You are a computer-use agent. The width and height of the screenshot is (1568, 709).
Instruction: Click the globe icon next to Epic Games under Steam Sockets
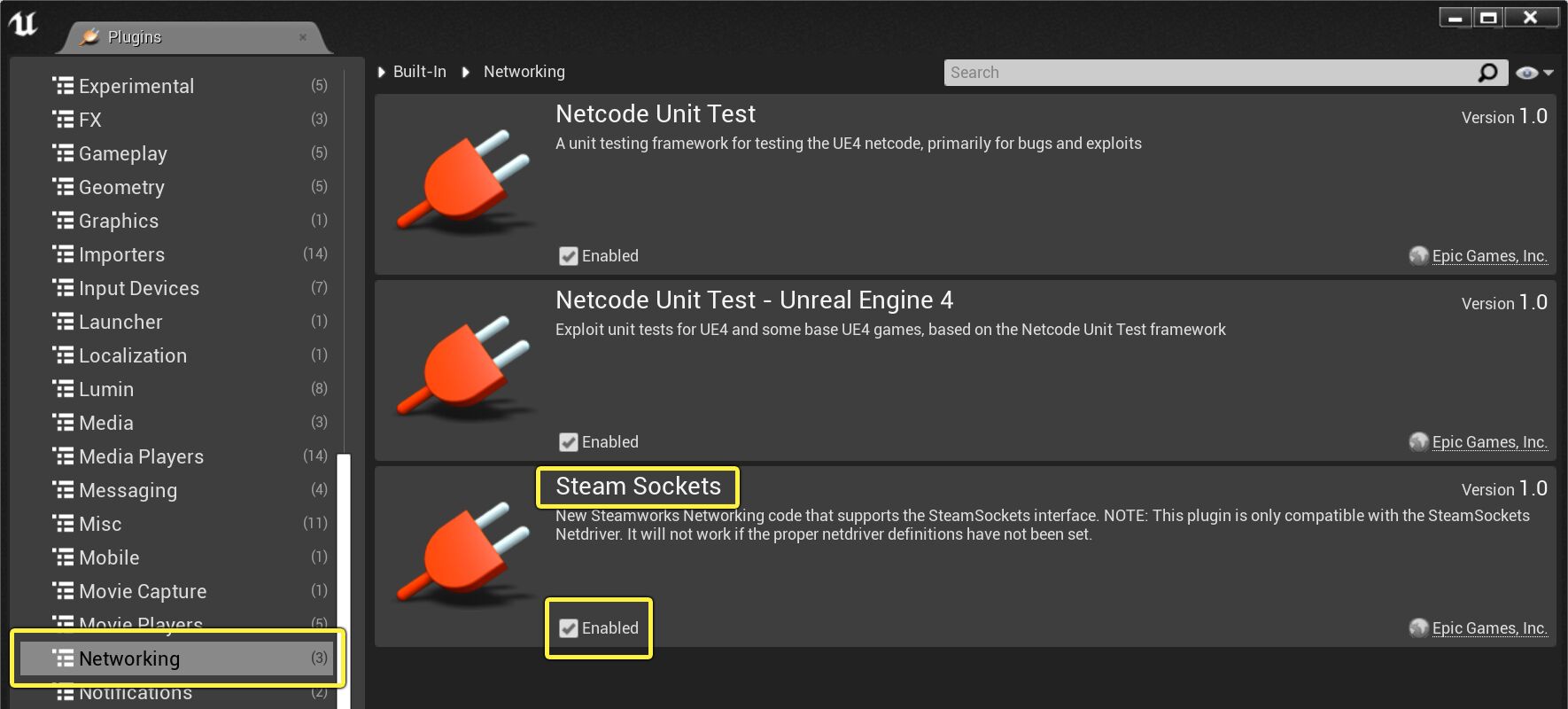pyautogui.click(x=1418, y=627)
